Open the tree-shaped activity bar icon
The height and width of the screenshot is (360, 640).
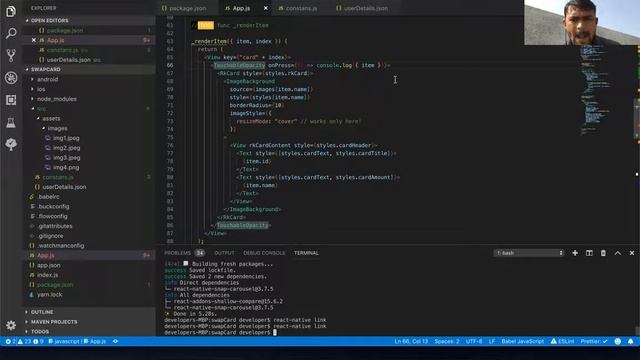click(11, 144)
